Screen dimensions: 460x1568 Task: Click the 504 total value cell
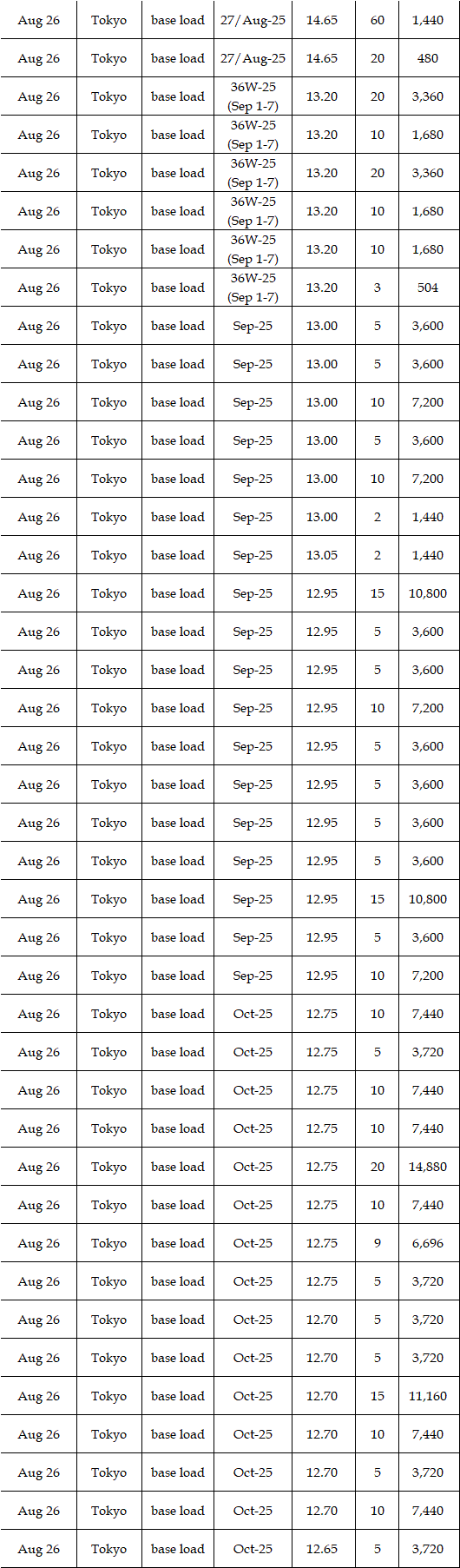[x=429, y=288]
